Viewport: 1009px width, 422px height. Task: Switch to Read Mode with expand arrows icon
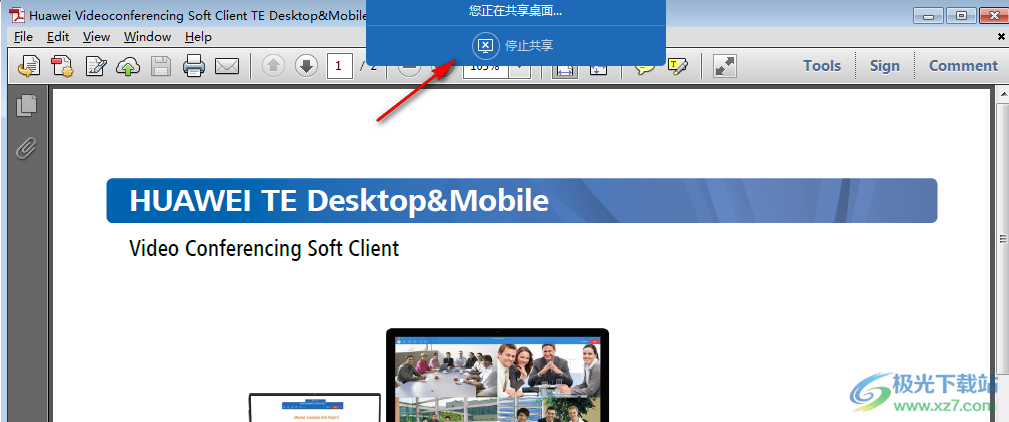tap(725, 66)
